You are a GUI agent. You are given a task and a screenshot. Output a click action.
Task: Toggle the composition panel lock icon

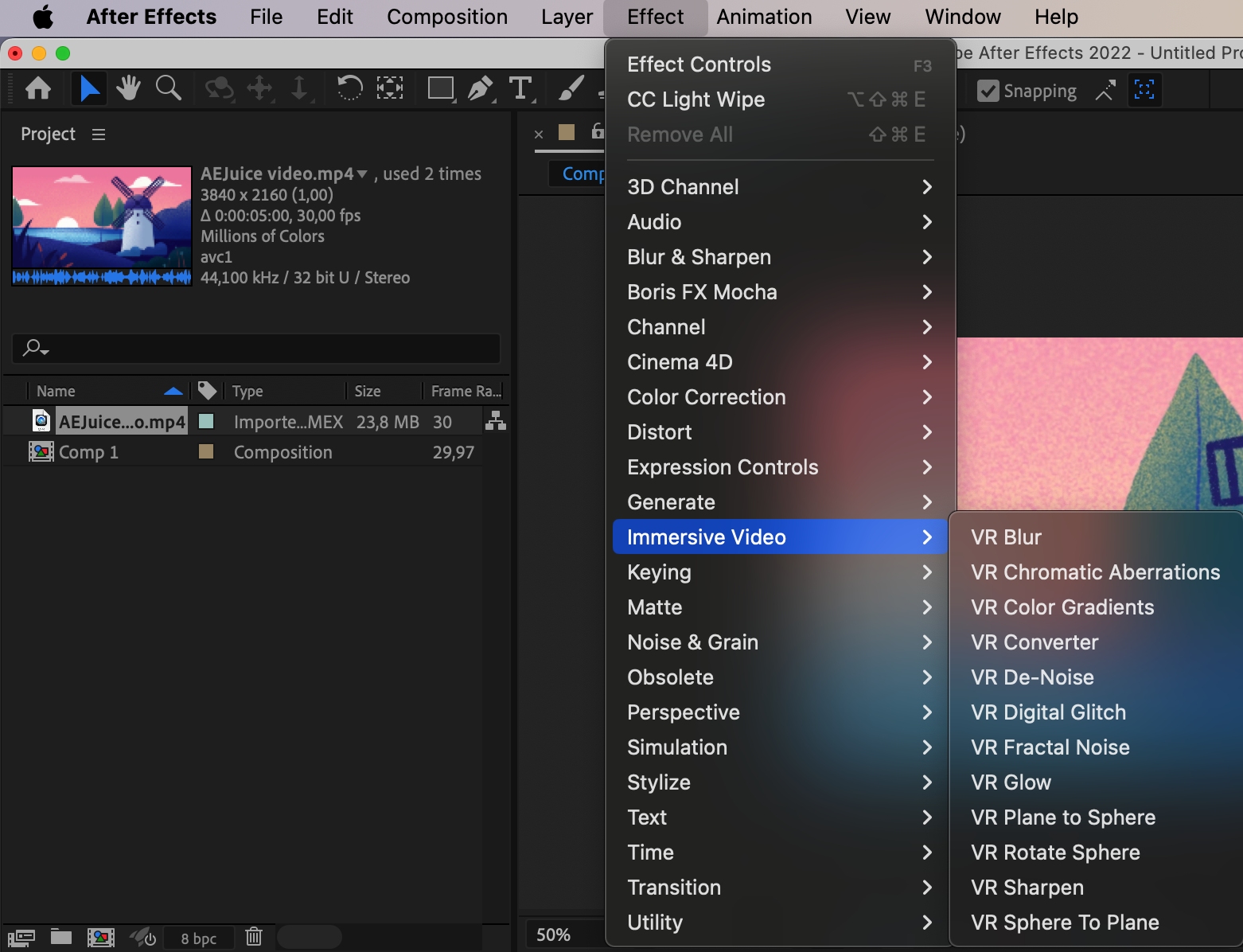[x=598, y=131]
